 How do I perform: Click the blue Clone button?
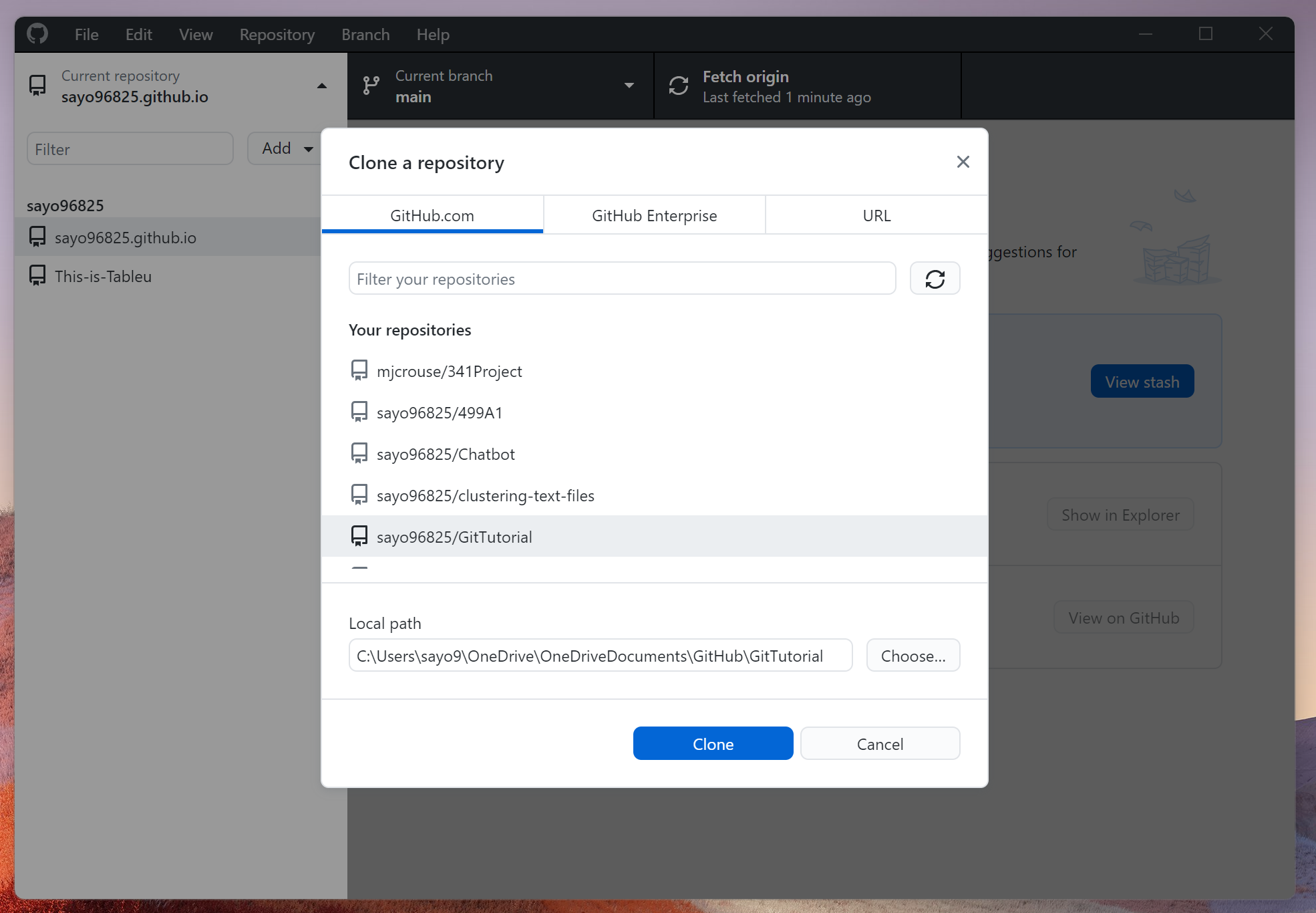pyautogui.click(x=713, y=744)
